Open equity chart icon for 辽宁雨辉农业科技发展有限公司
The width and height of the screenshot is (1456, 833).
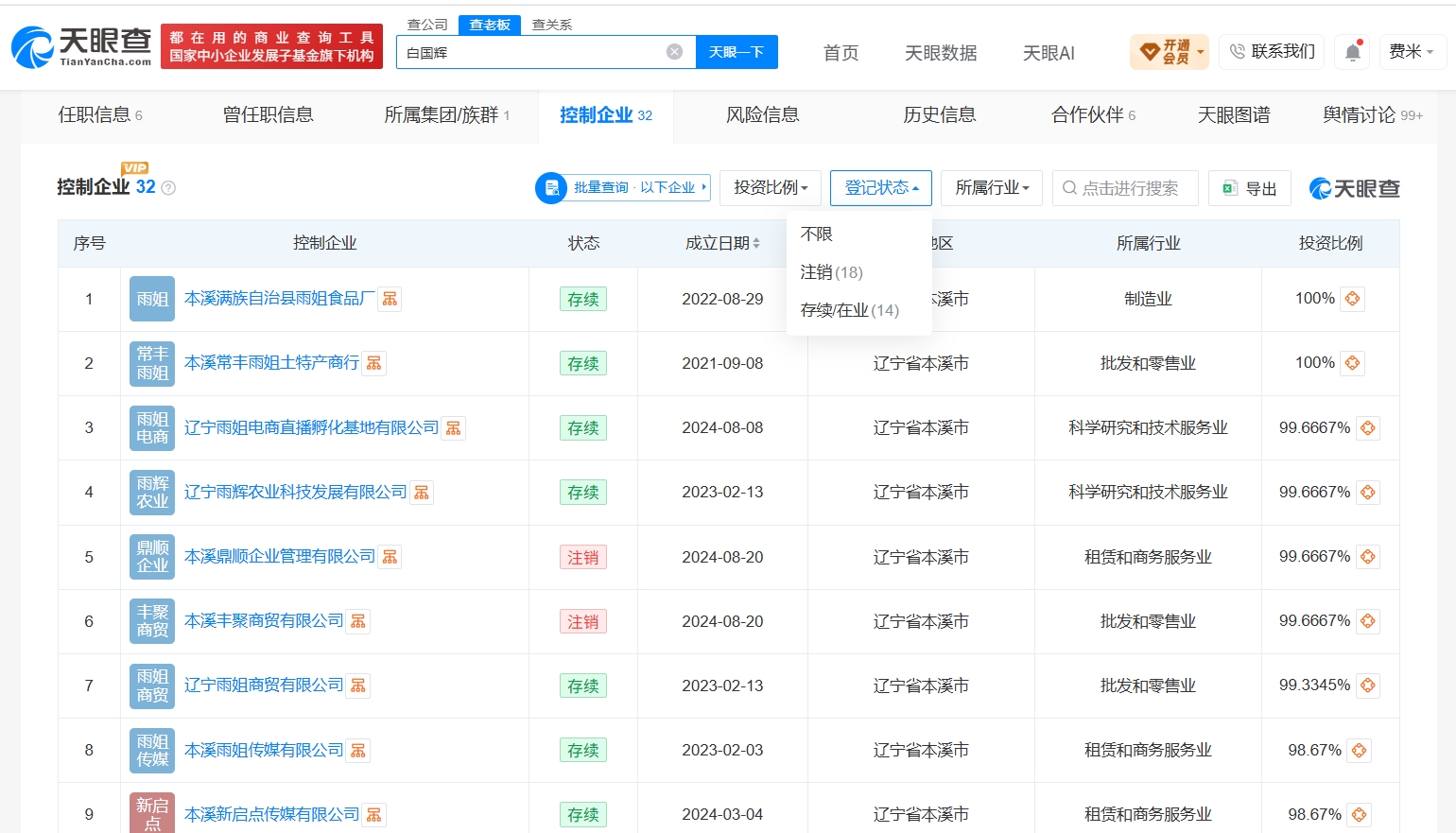[422, 493]
